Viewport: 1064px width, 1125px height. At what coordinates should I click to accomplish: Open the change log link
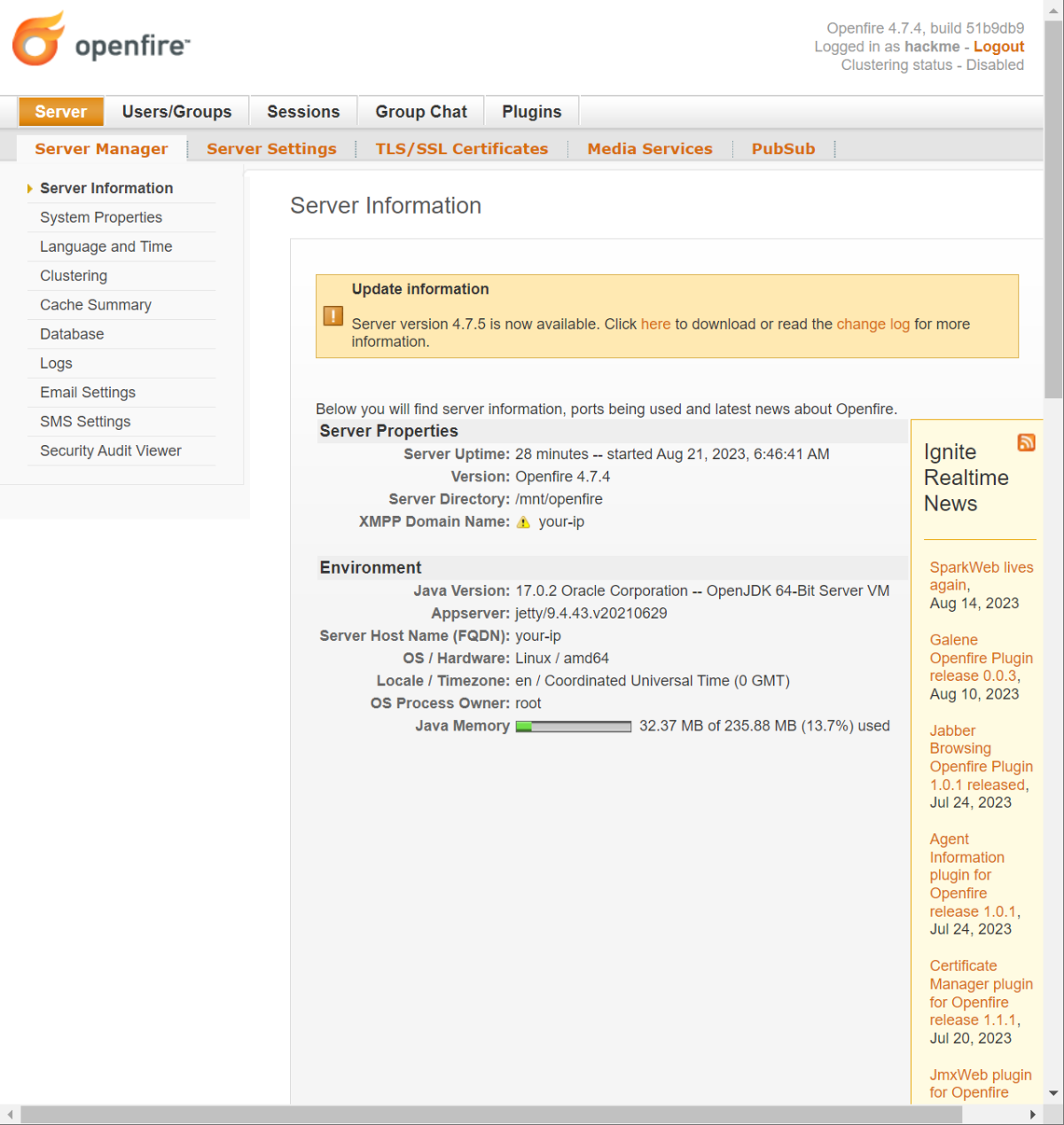pyautogui.click(x=873, y=324)
